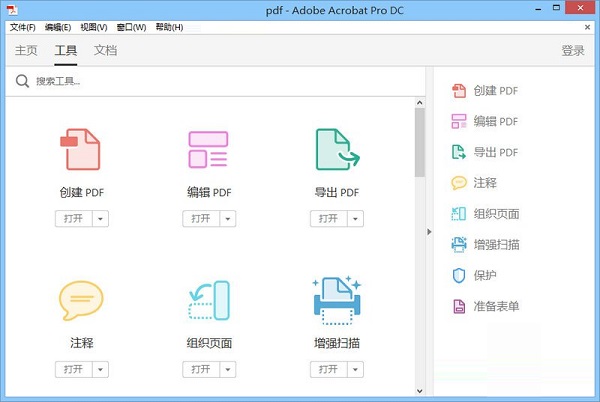
Task: Click 导出 PDF label in right sidebar
Action: pyautogui.click(x=496, y=152)
